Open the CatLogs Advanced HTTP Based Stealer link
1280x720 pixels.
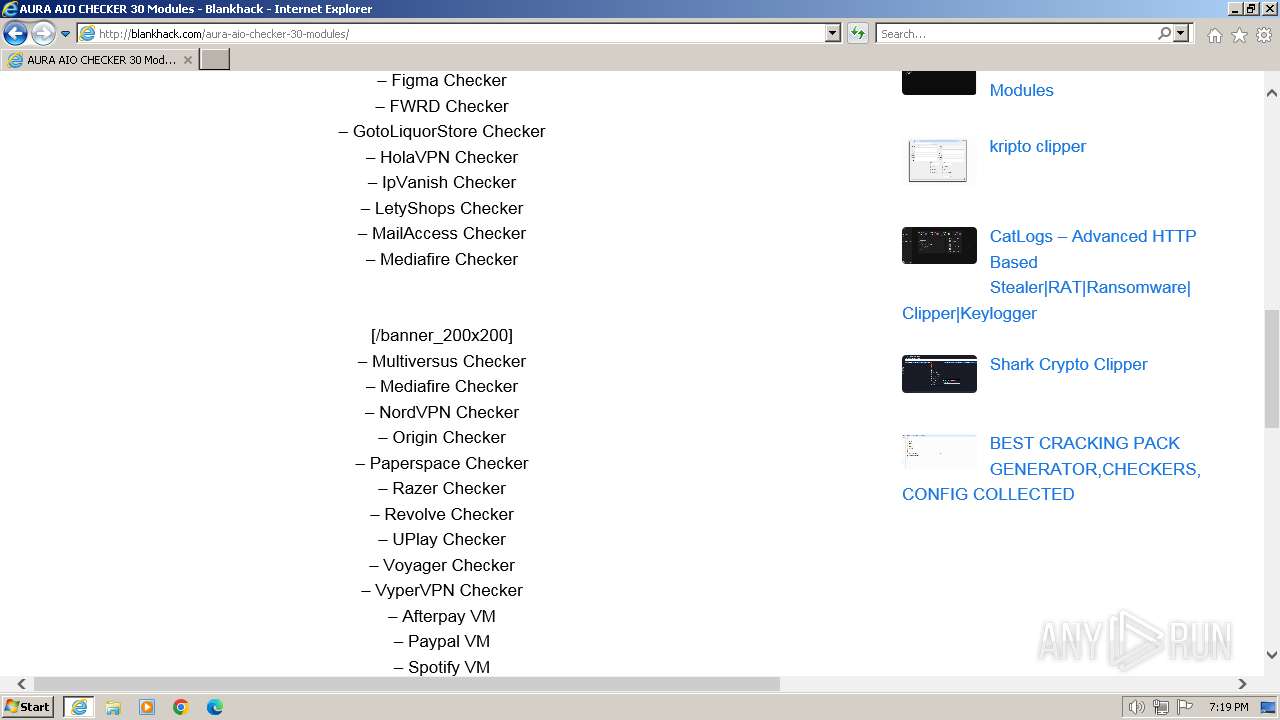coord(1048,275)
